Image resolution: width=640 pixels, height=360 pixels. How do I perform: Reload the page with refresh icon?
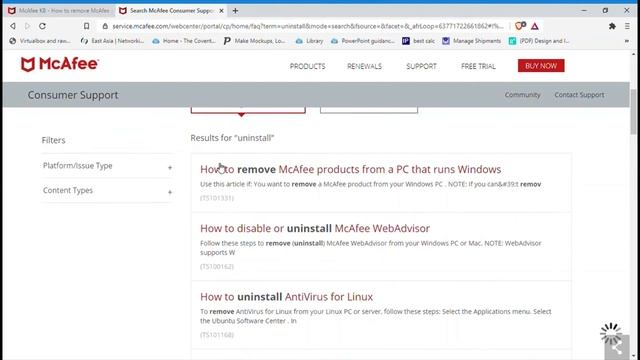coord(42,26)
